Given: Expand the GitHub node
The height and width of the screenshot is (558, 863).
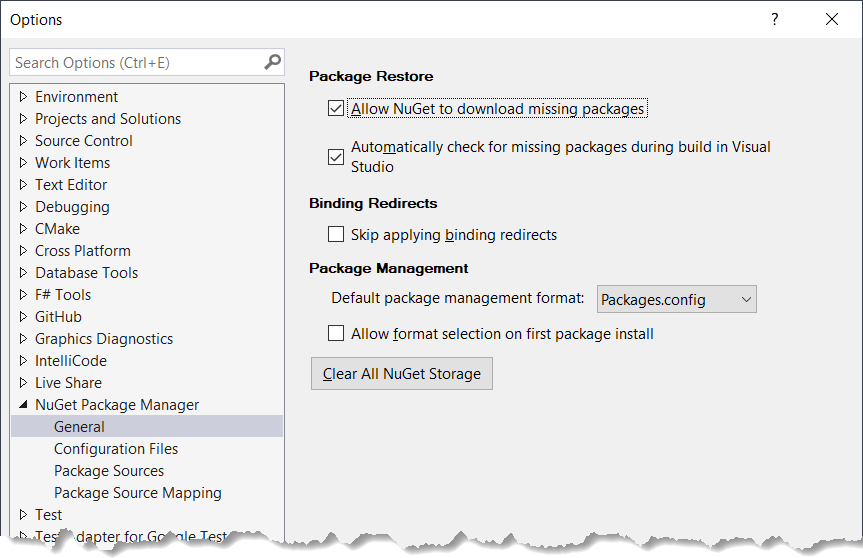Looking at the screenshot, I should point(23,317).
